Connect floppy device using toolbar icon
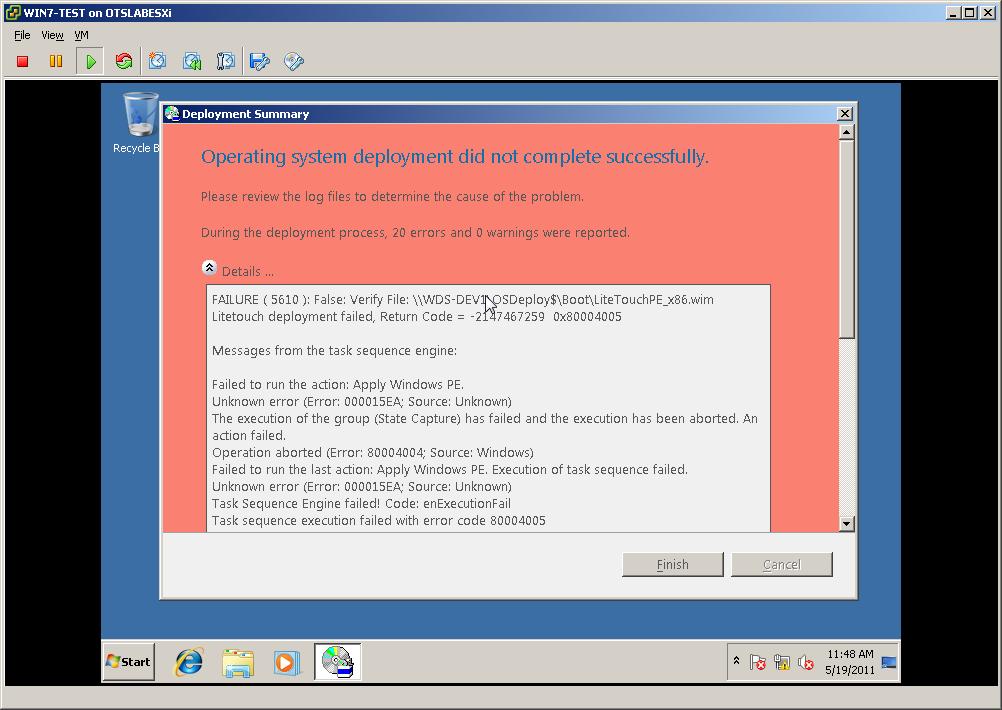 click(x=260, y=62)
